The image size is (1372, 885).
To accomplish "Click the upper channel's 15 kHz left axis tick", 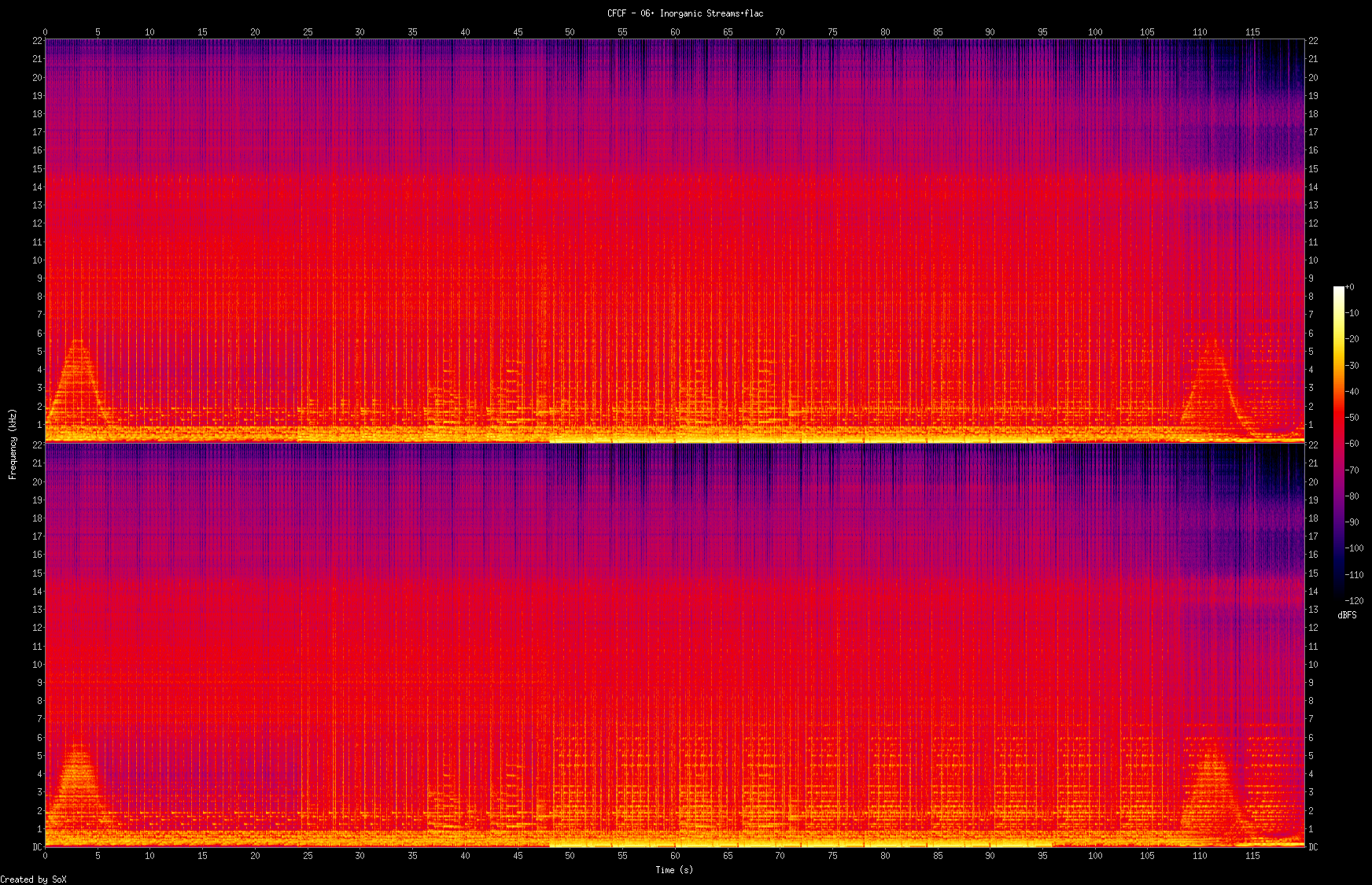I will 37,168.
